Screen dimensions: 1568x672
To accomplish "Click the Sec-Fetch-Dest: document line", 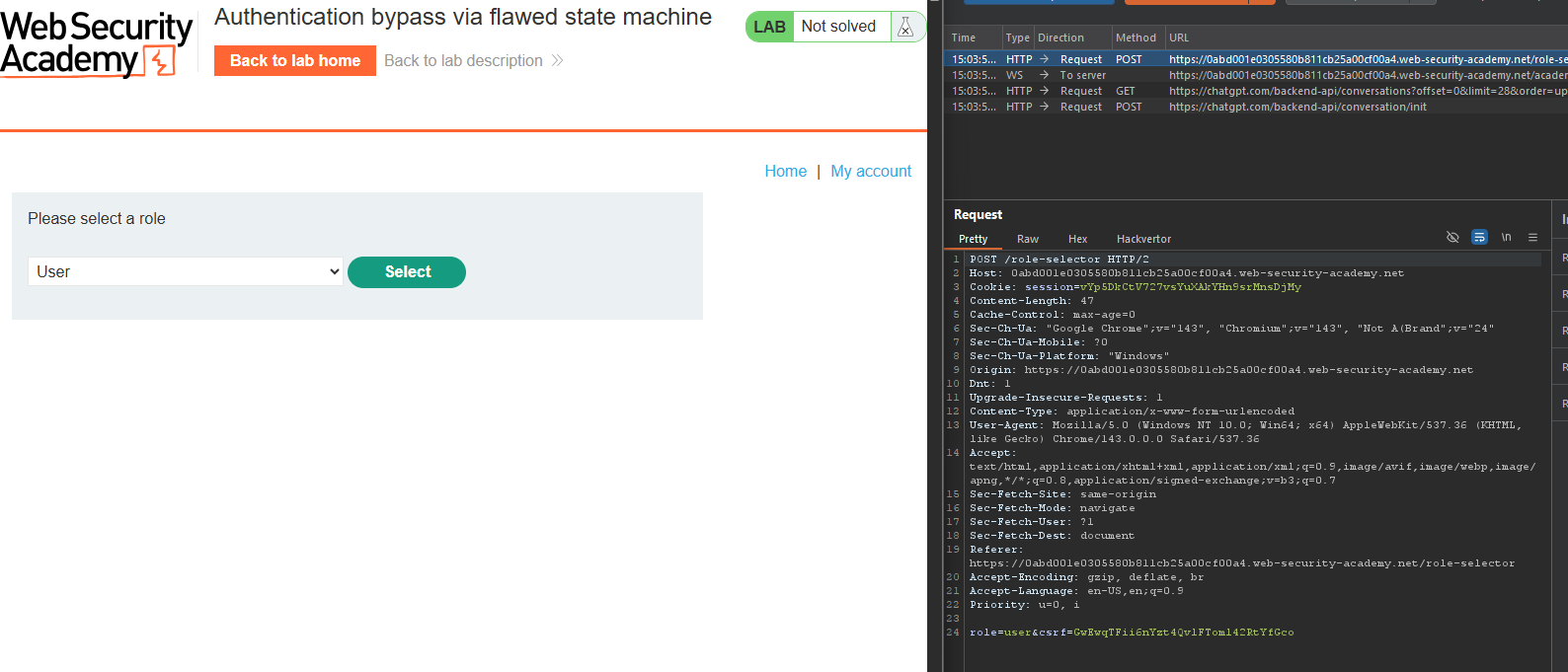I will click(x=1052, y=536).
